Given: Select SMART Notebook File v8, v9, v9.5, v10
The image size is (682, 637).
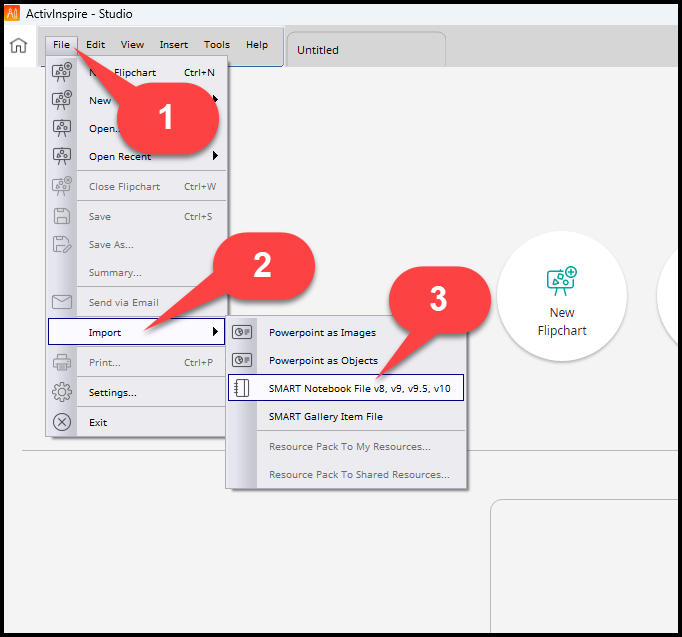Looking at the screenshot, I should (346, 388).
